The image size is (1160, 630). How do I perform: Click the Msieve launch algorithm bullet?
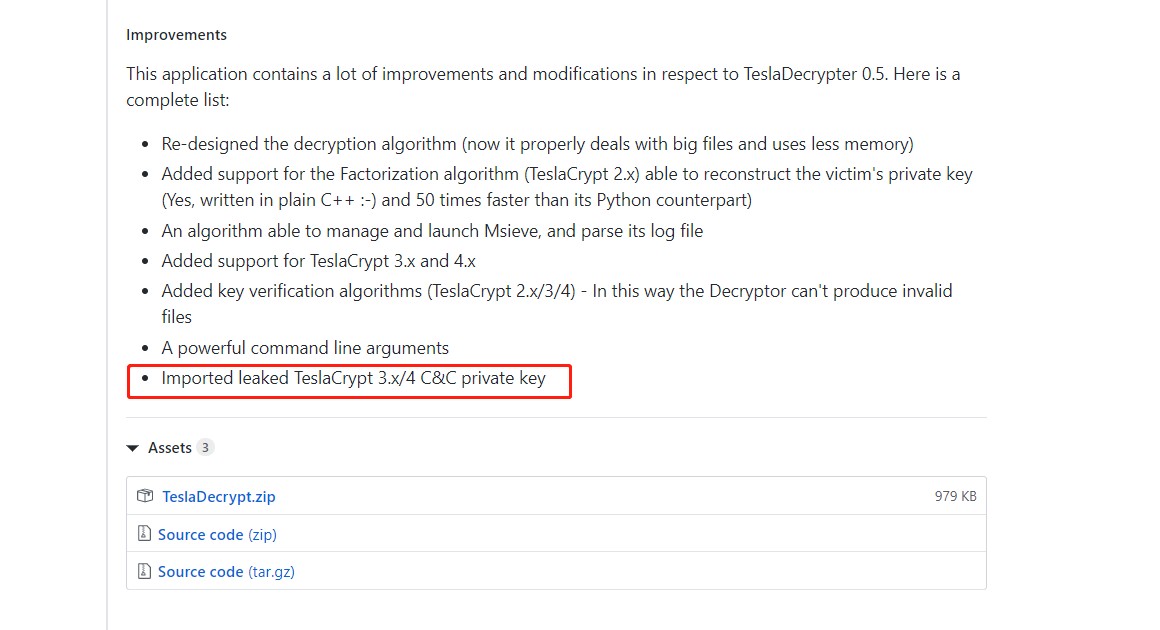pyautogui.click(x=432, y=231)
